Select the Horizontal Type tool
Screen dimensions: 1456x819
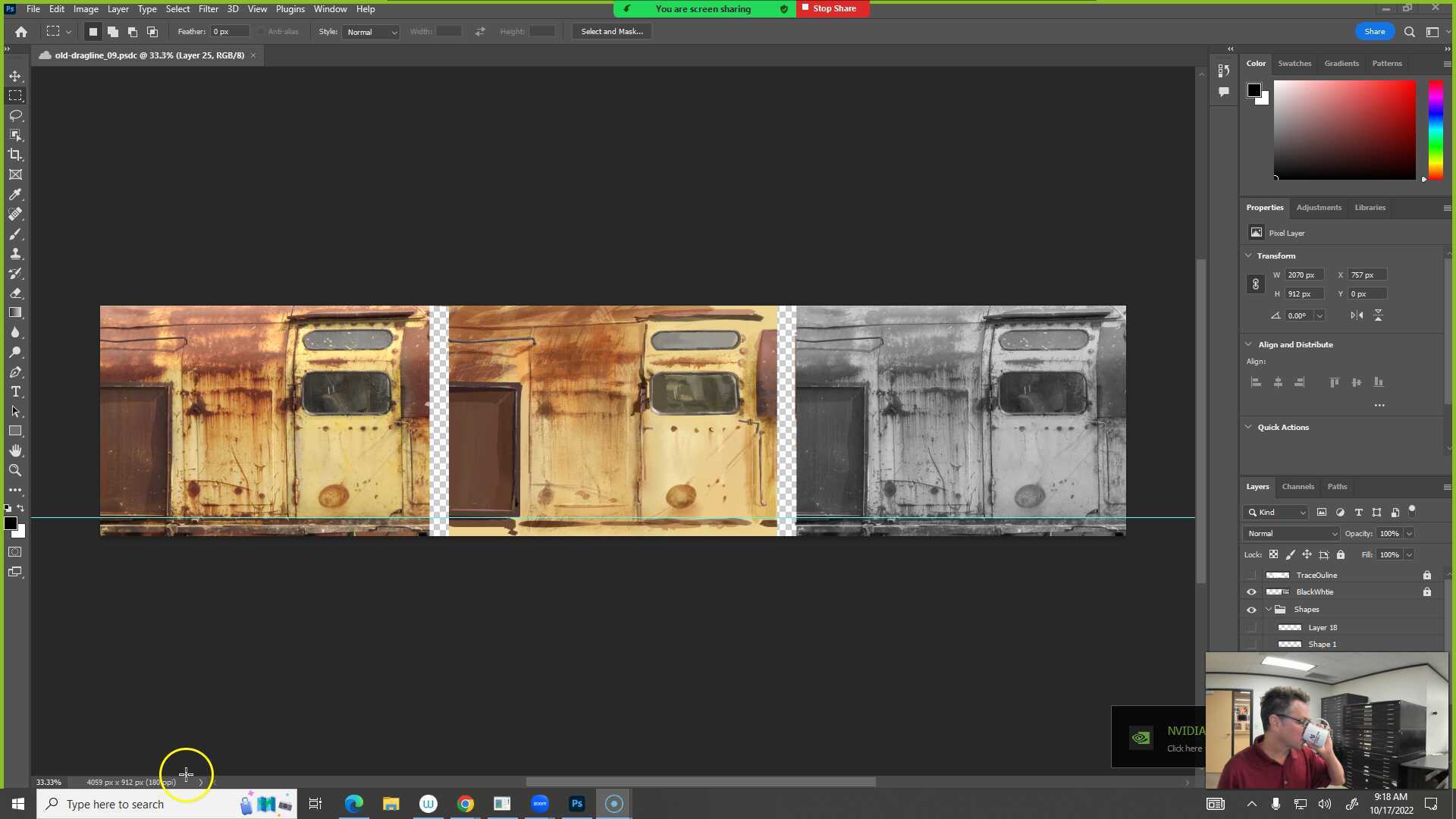15,392
